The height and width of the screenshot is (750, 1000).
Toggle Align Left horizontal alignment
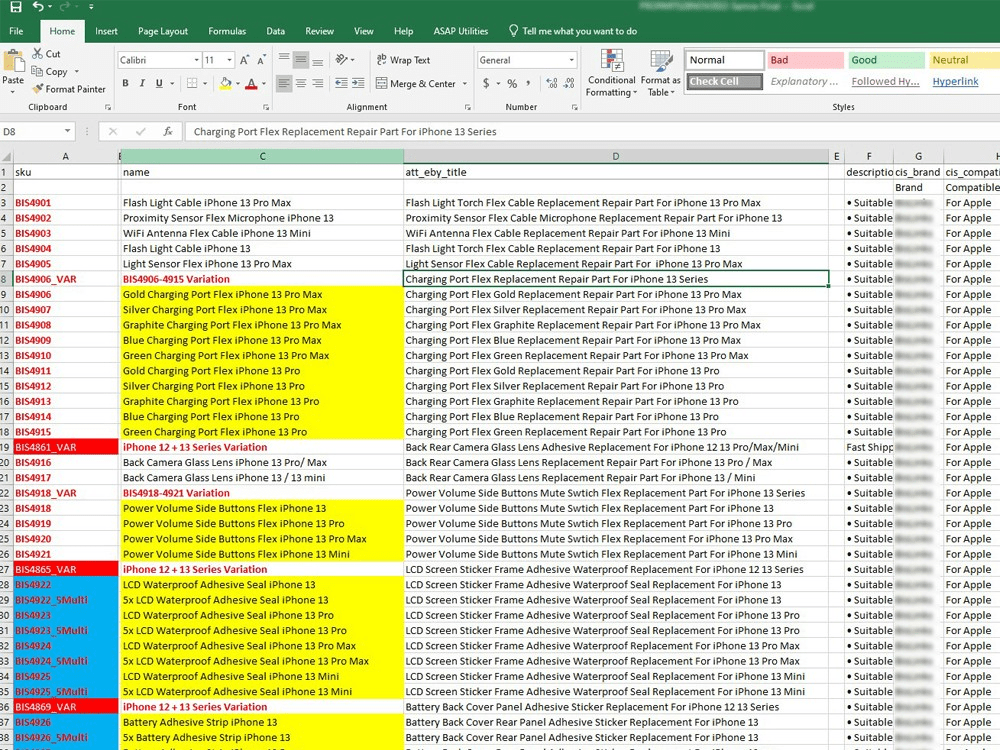click(x=284, y=83)
